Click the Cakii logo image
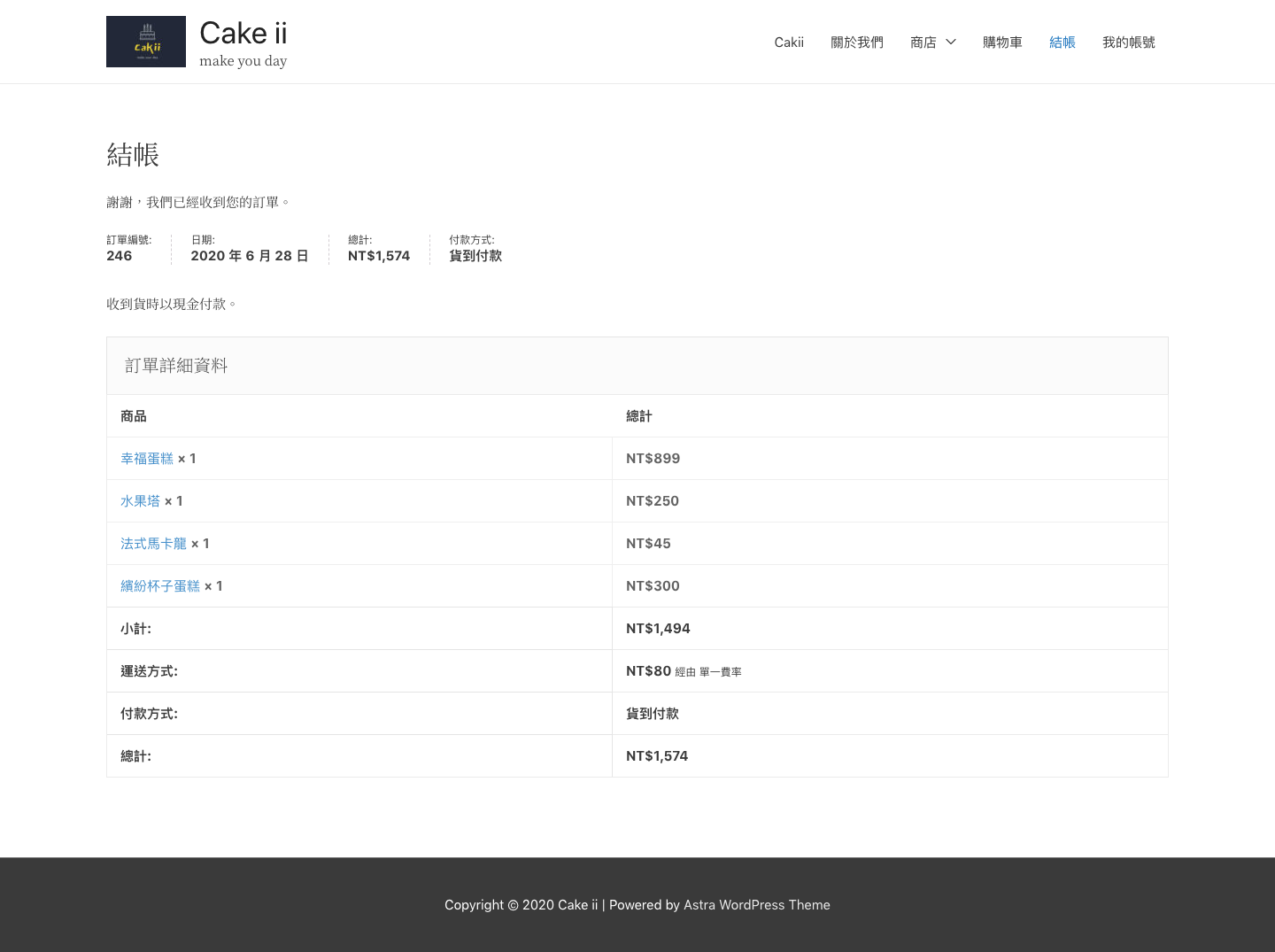The height and width of the screenshot is (952, 1275). point(146,42)
